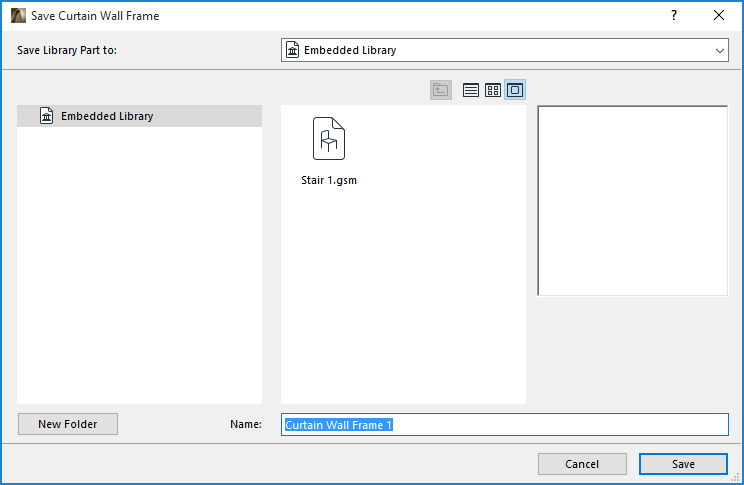Click the go up one folder icon

click(x=440, y=90)
